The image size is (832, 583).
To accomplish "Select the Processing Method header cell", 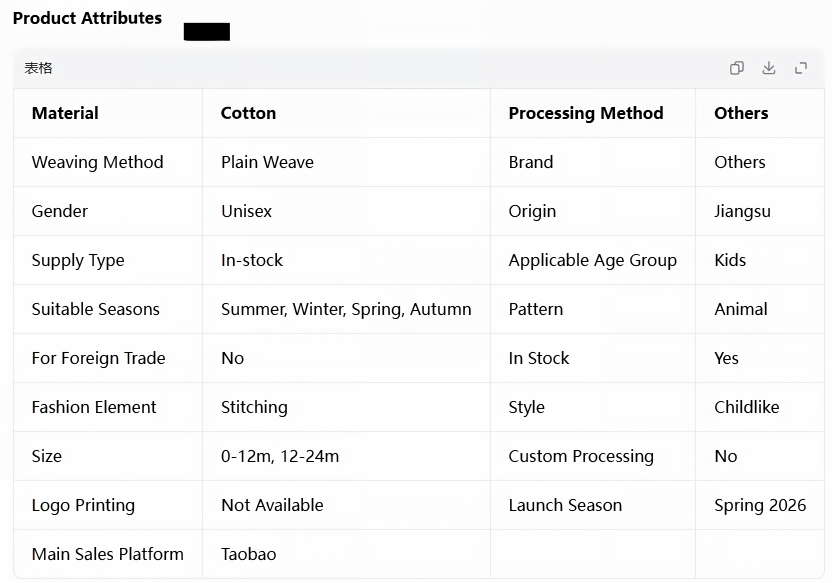I will (593, 113).
